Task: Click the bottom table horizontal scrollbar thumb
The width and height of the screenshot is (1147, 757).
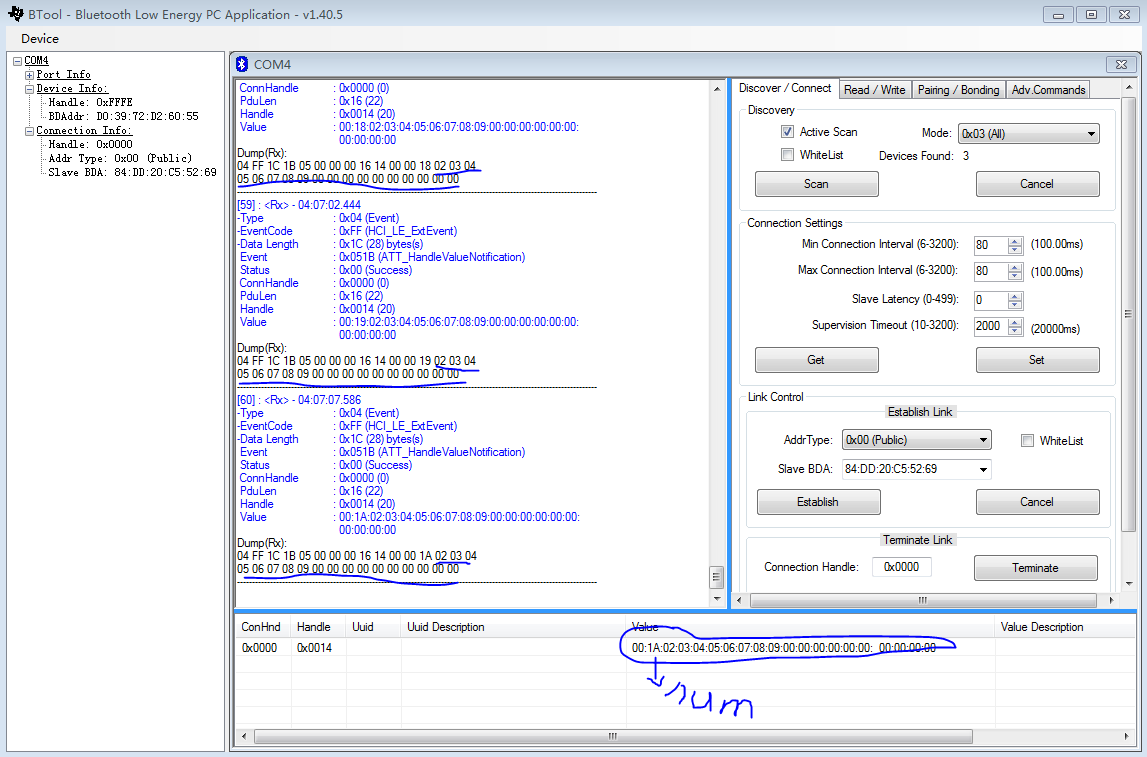Action: tap(613, 736)
